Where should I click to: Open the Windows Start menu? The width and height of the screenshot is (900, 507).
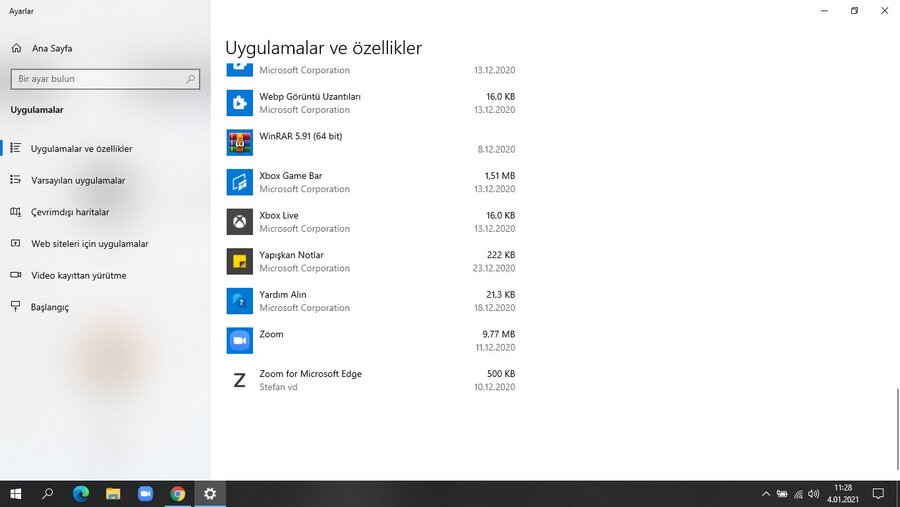pos(15,494)
